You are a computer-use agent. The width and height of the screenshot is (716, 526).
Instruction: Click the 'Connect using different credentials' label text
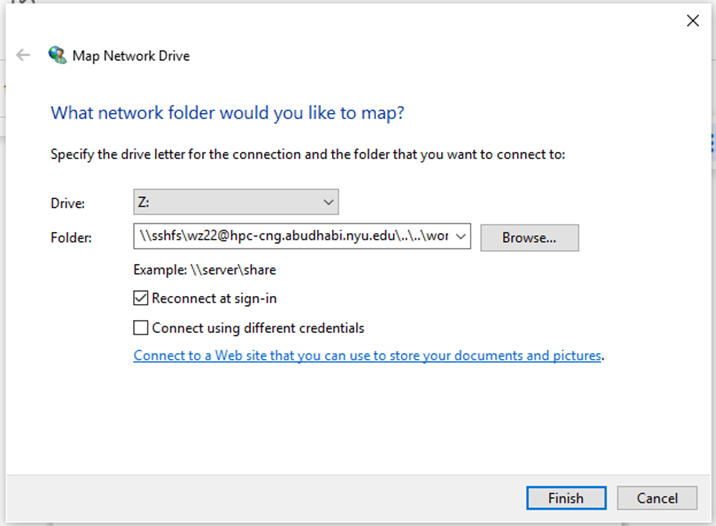point(258,328)
